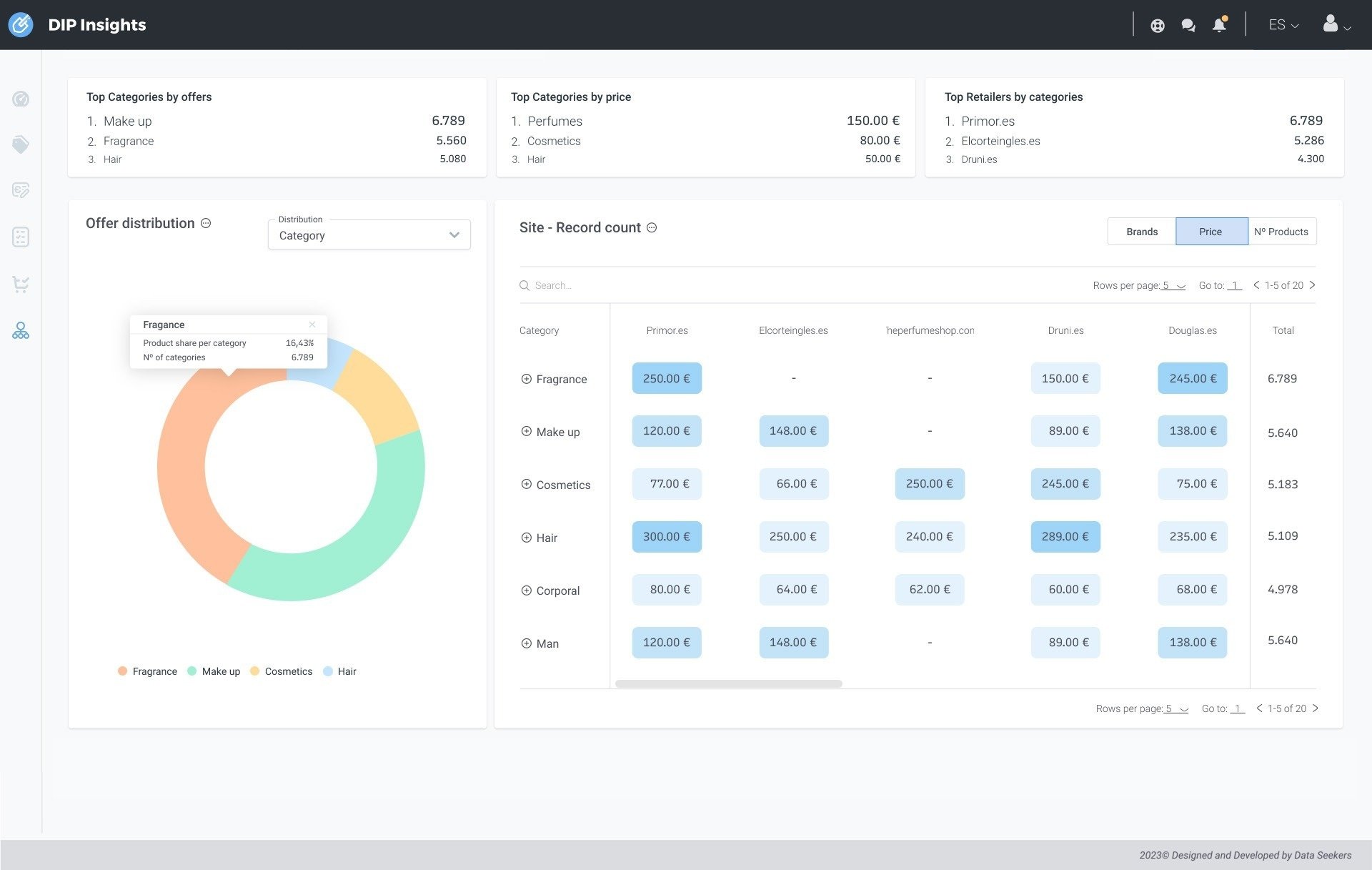Open the ES language dropdown
This screenshot has width=1372, height=870.
pyautogui.click(x=1283, y=25)
